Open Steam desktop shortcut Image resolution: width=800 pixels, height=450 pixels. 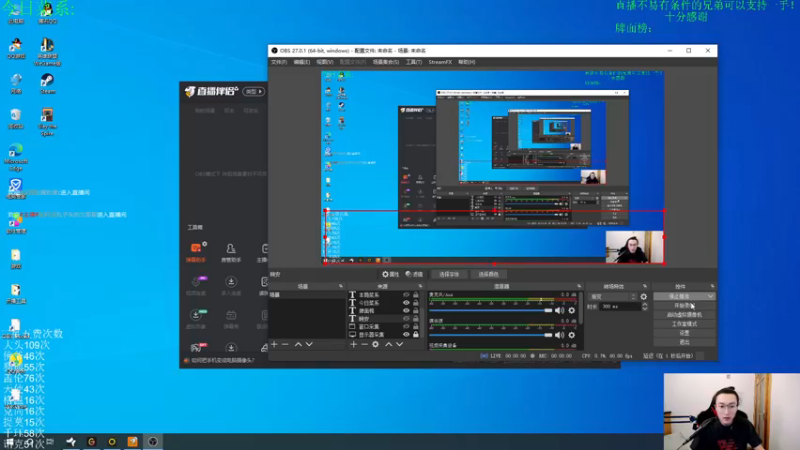(47, 84)
